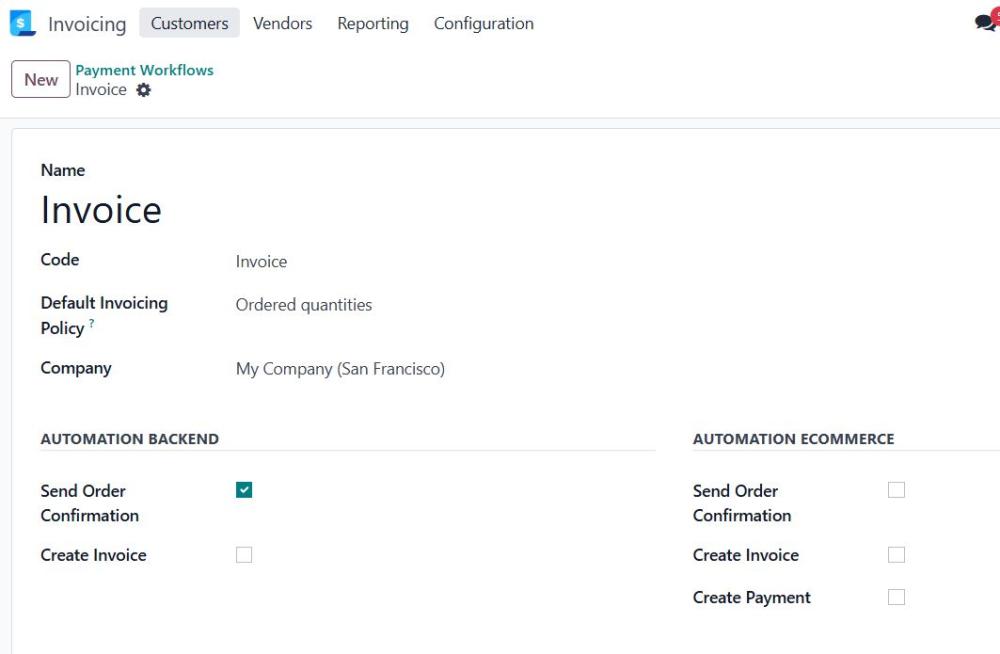
Task: Open the gear actions menu beside Invoice
Action: tap(144, 90)
